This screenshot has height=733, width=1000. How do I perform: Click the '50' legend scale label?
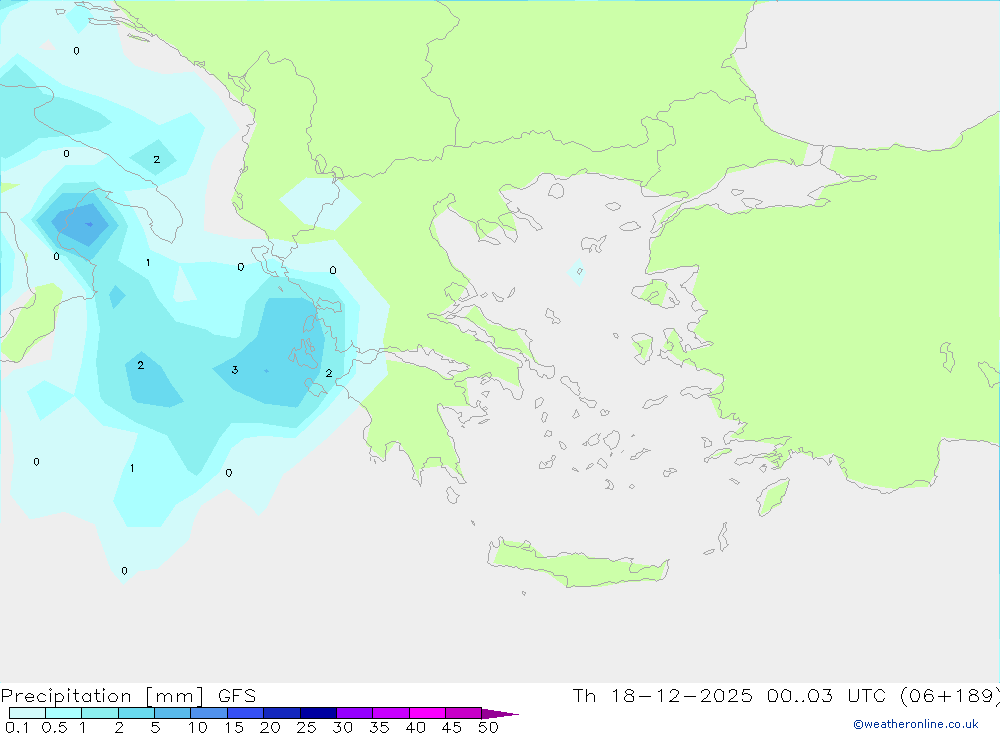488,727
